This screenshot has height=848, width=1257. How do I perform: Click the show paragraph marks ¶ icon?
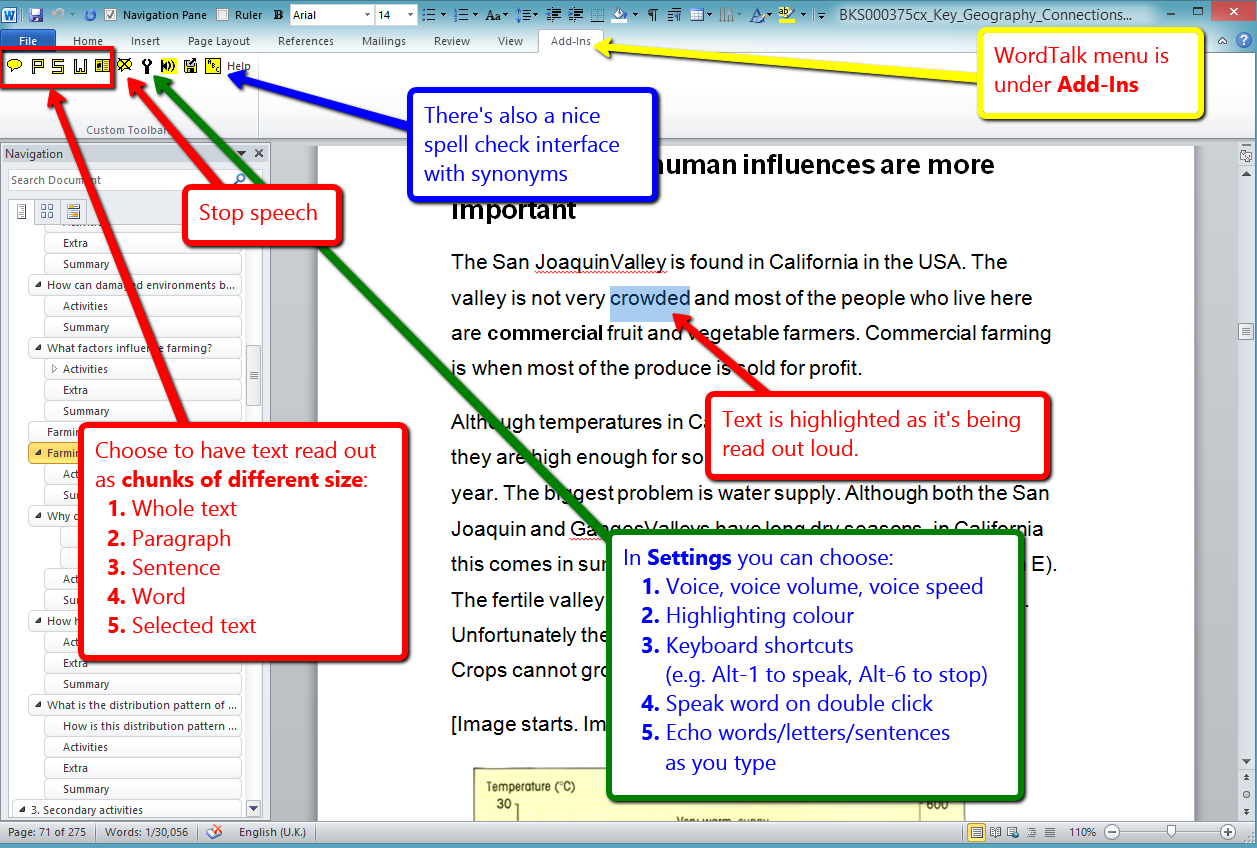coord(652,15)
